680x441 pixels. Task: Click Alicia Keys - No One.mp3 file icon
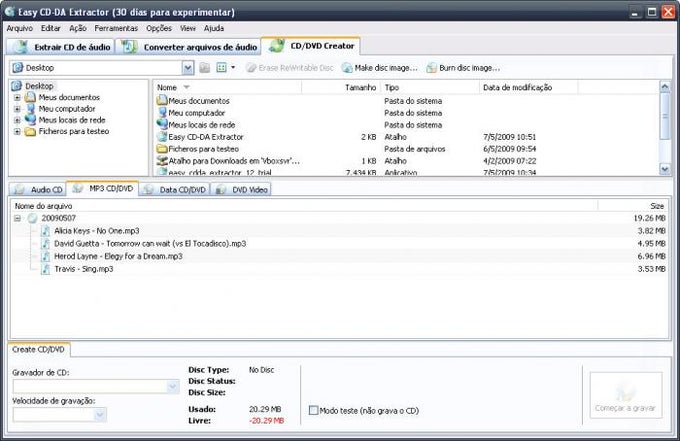click(46, 231)
